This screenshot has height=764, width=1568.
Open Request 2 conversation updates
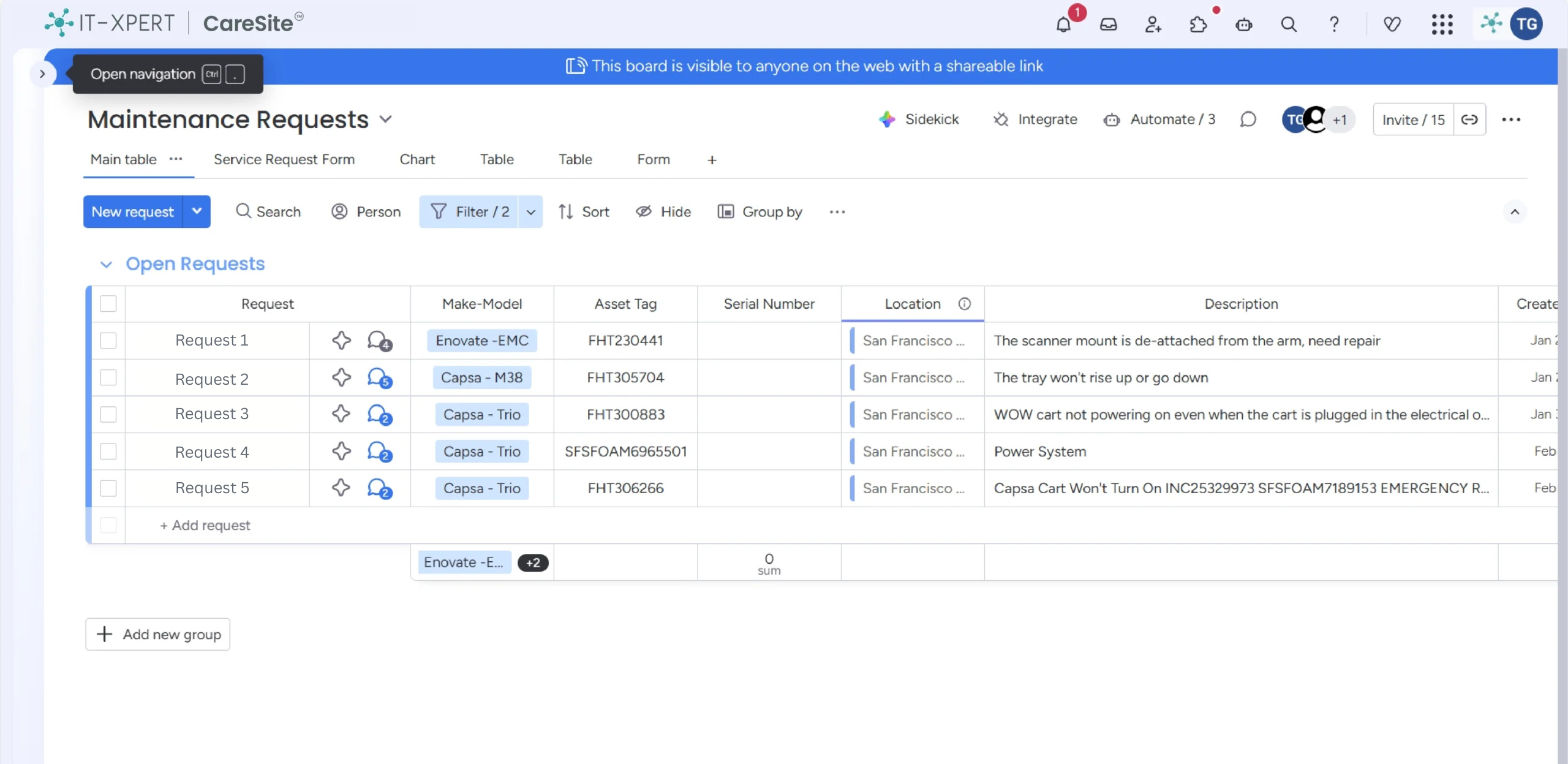tap(379, 377)
